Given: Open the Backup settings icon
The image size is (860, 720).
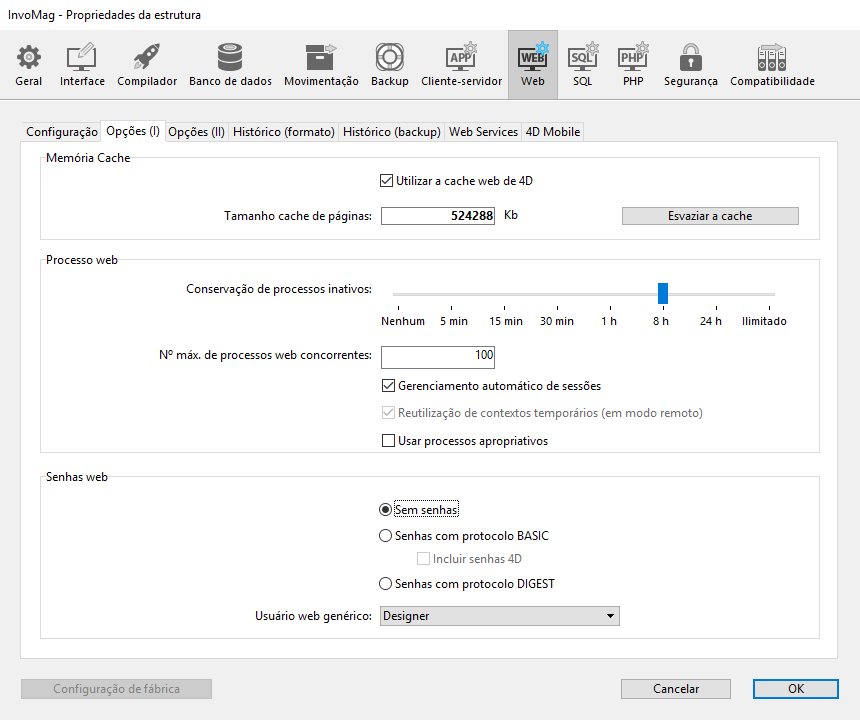Looking at the screenshot, I should point(389,65).
